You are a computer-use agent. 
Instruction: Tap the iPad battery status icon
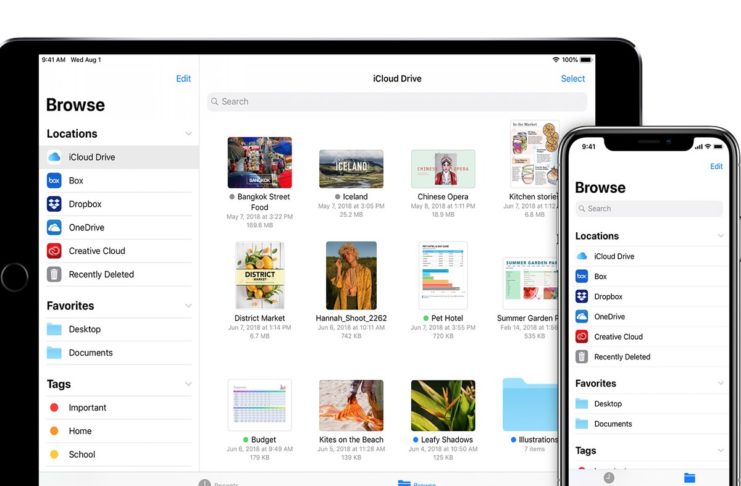coord(586,60)
